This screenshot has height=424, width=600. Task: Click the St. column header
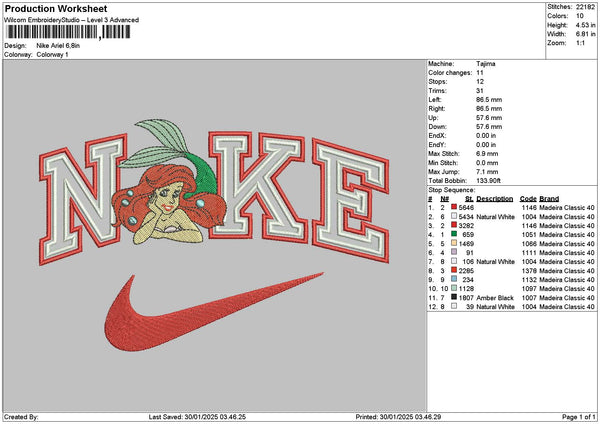pos(470,199)
